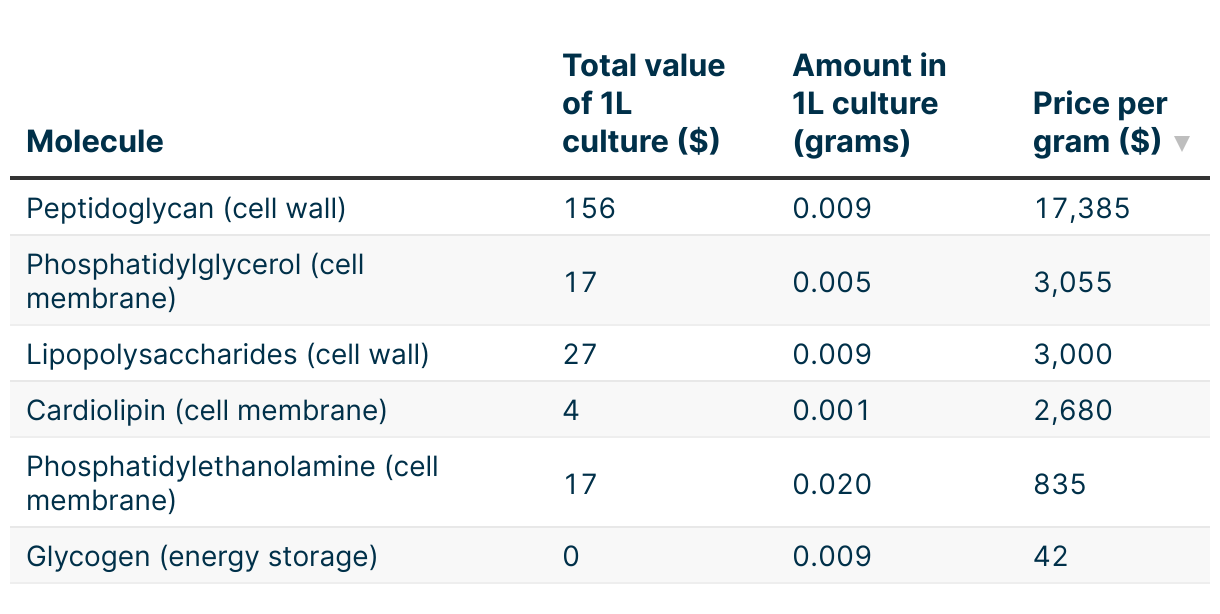
Task: Click Peptidoglycan's total value of 156
Action: point(589,208)
